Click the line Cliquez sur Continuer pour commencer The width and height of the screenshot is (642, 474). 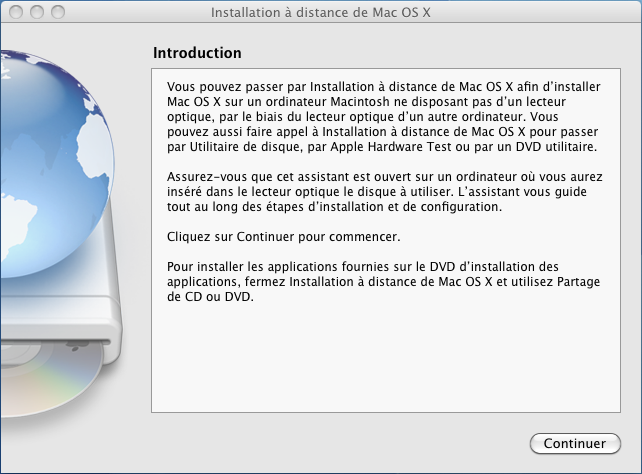coord(283,237)
